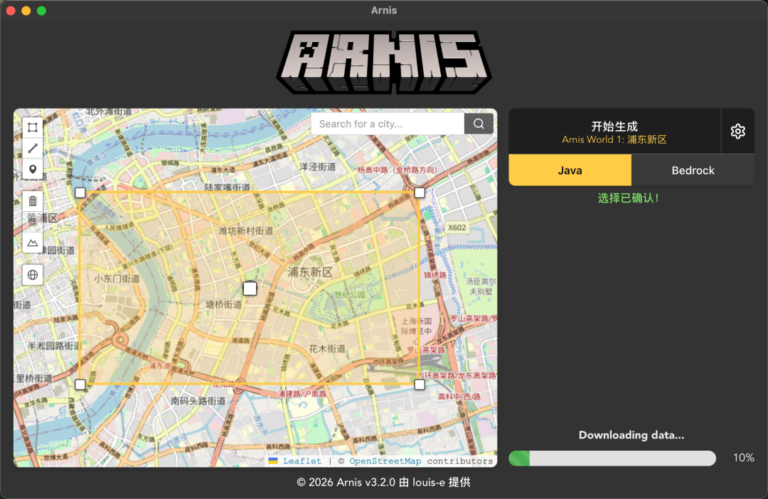Viewport: 768px width, 499px height.
Task: Click the 小东门街道 map label
Action: [x=117, y=279]
